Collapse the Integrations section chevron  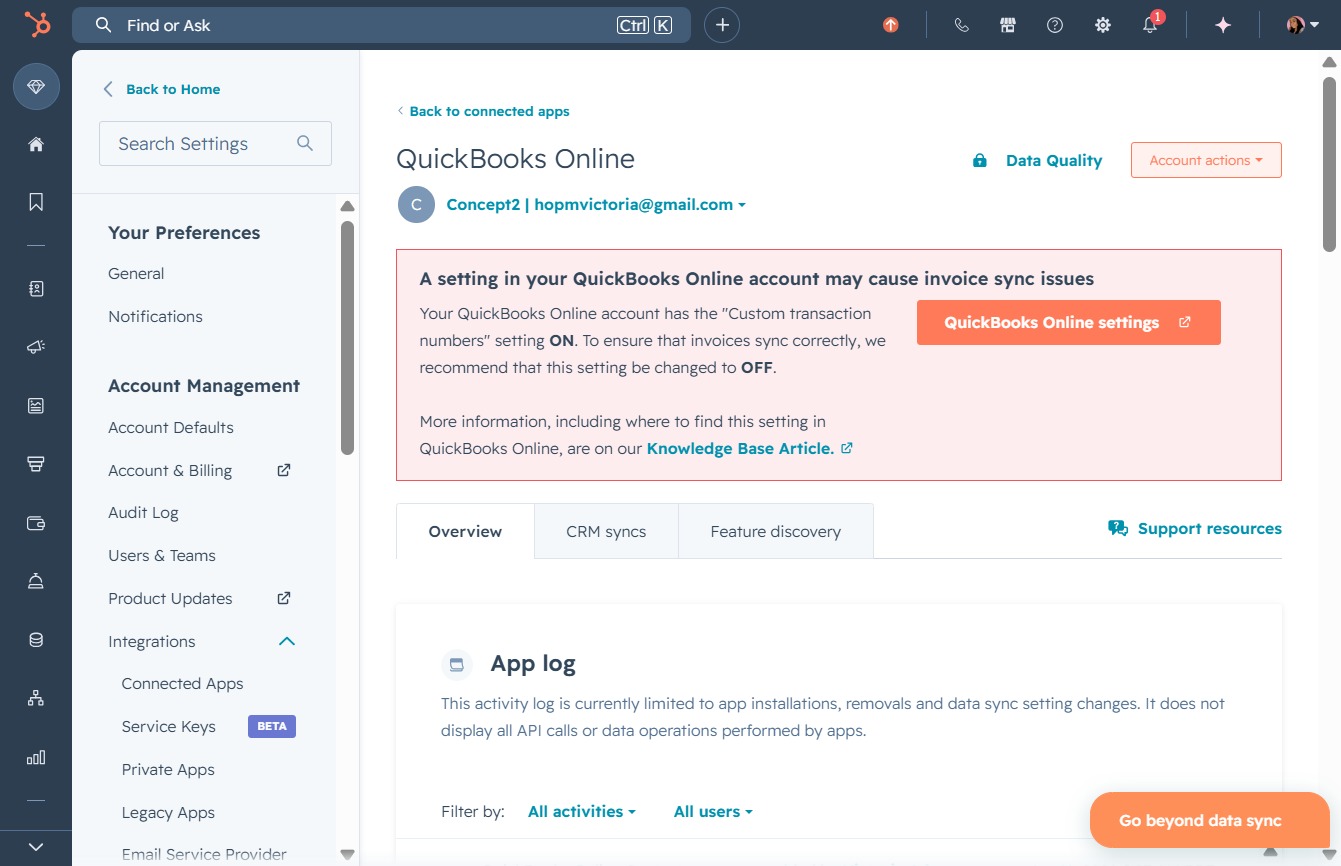coord(287,642)
